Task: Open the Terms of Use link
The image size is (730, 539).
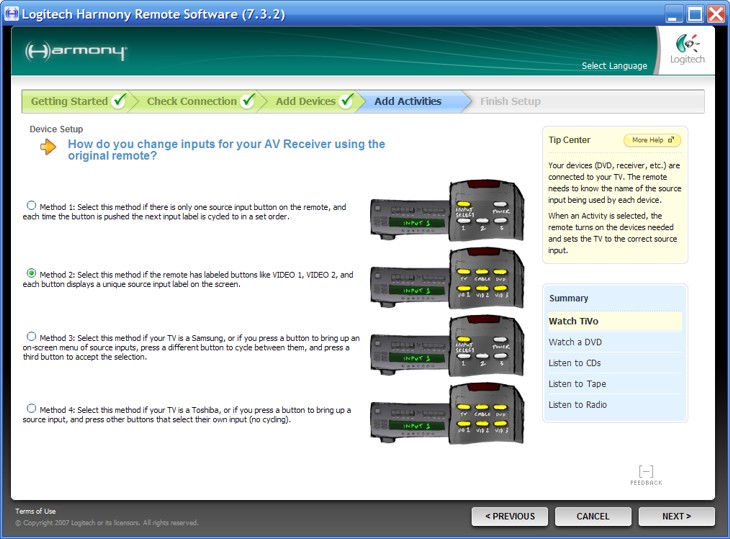Action: pos(35,511)
